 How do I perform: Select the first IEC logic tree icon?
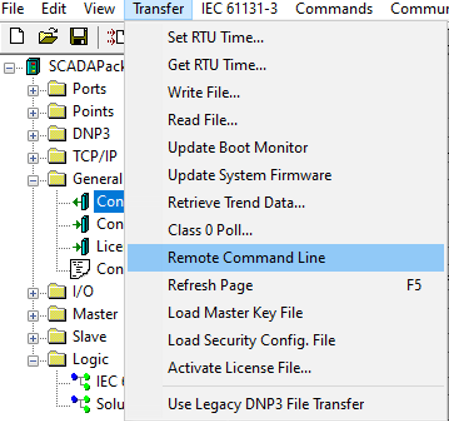click(81, 381)
